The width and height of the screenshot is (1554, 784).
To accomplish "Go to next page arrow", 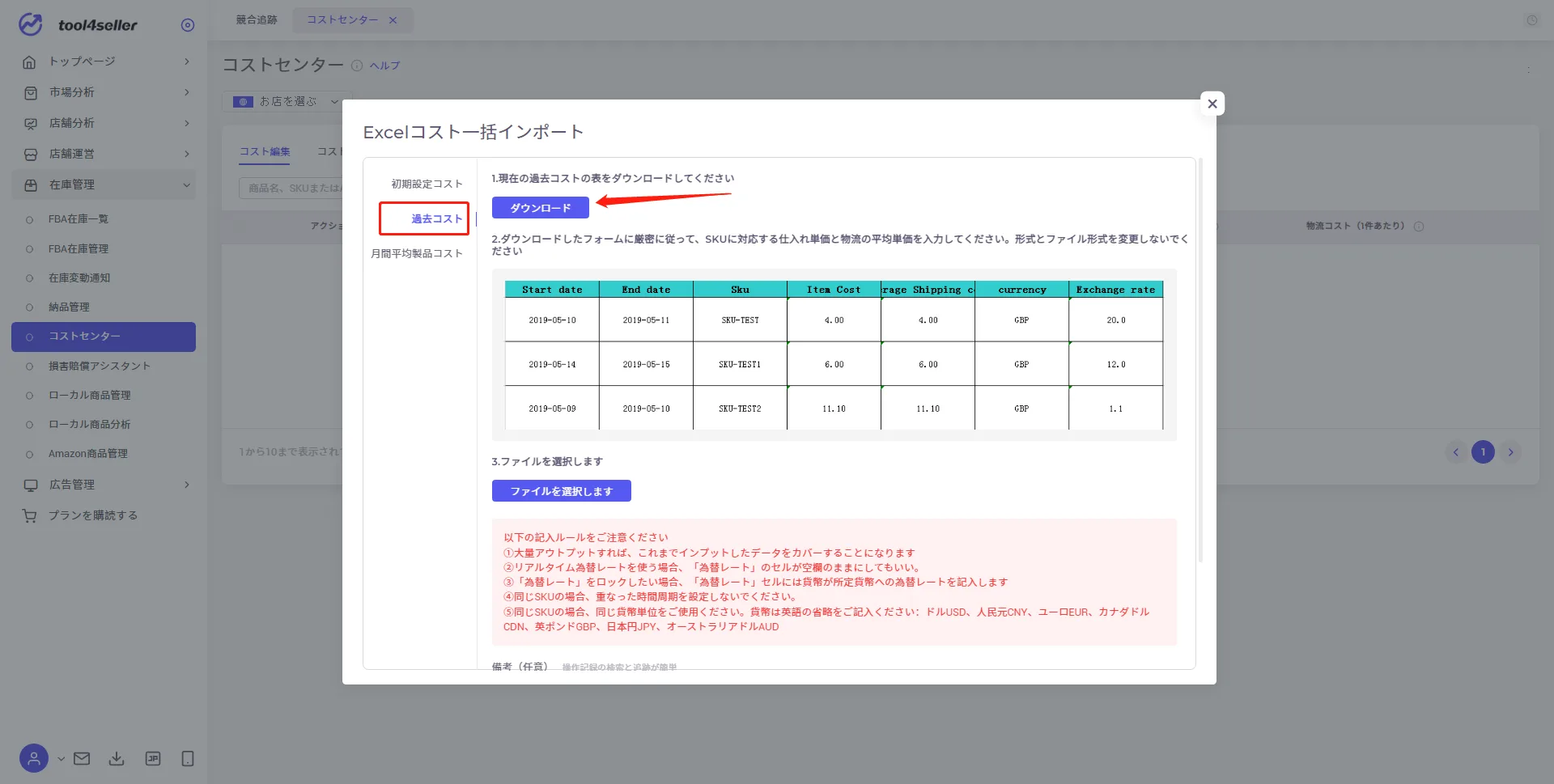I will [1510, 452].
